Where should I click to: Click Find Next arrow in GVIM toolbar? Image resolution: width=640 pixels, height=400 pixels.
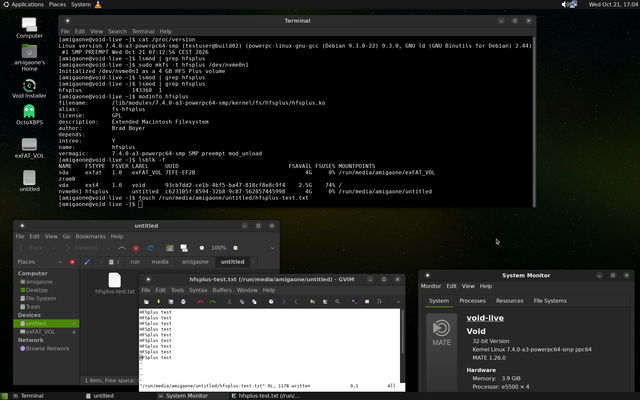click(x=284, y=302)
